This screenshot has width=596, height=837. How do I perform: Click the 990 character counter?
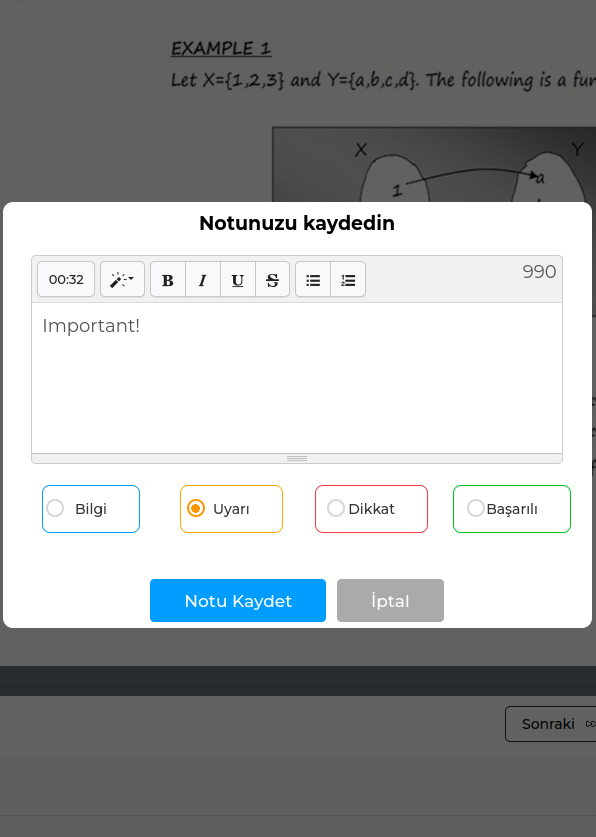tap(539, 272)
